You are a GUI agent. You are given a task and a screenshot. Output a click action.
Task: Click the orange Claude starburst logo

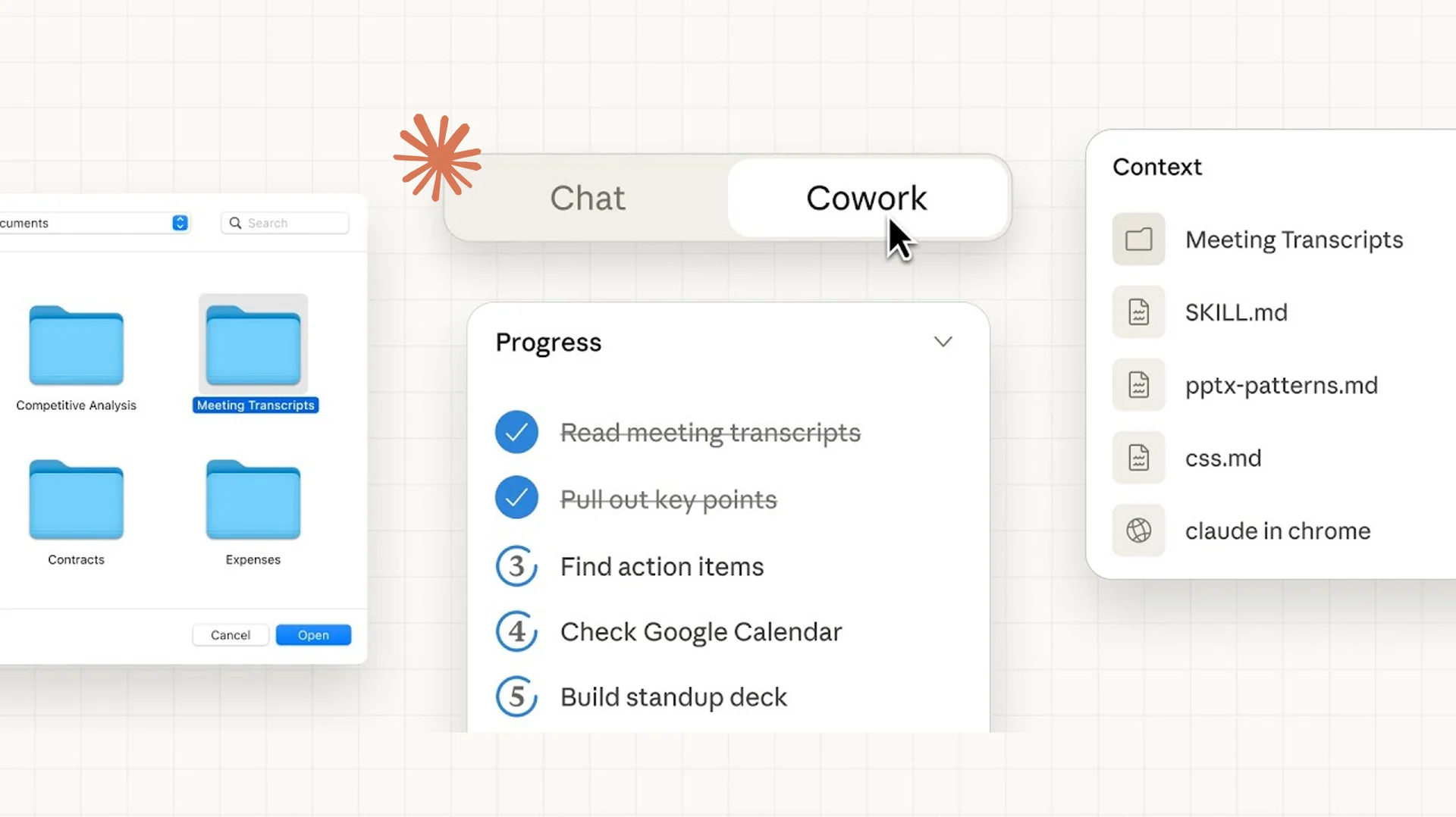click(438, 158)
